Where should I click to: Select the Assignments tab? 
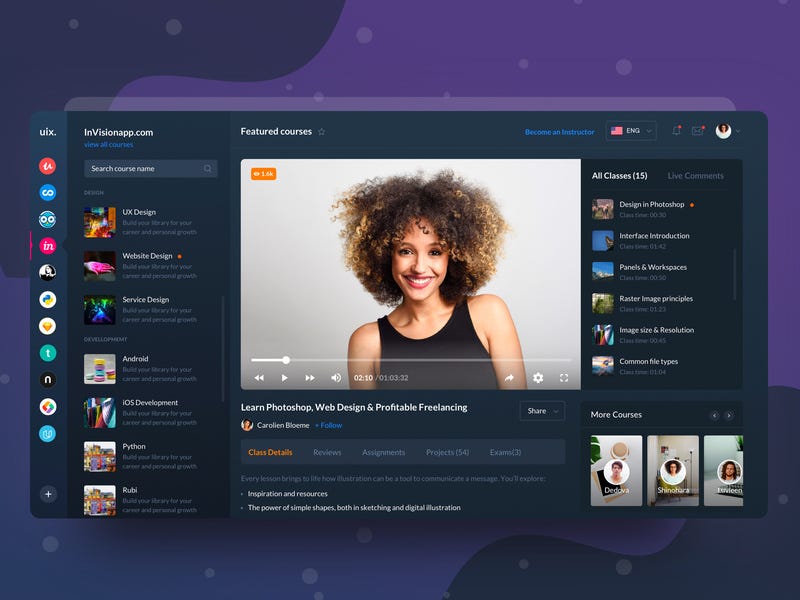(x=383, y=452)
